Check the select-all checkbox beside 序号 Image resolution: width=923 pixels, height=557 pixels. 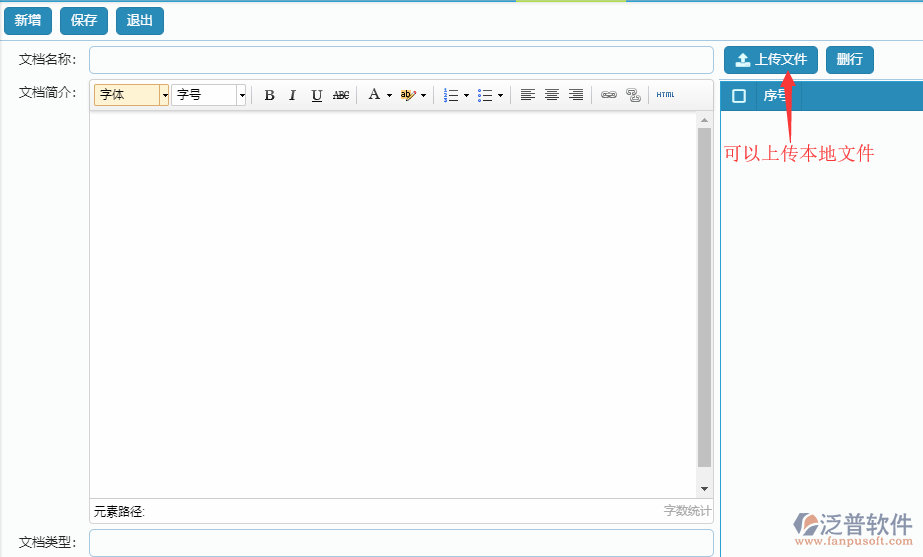pyautogui.click(x=739, y=96)
